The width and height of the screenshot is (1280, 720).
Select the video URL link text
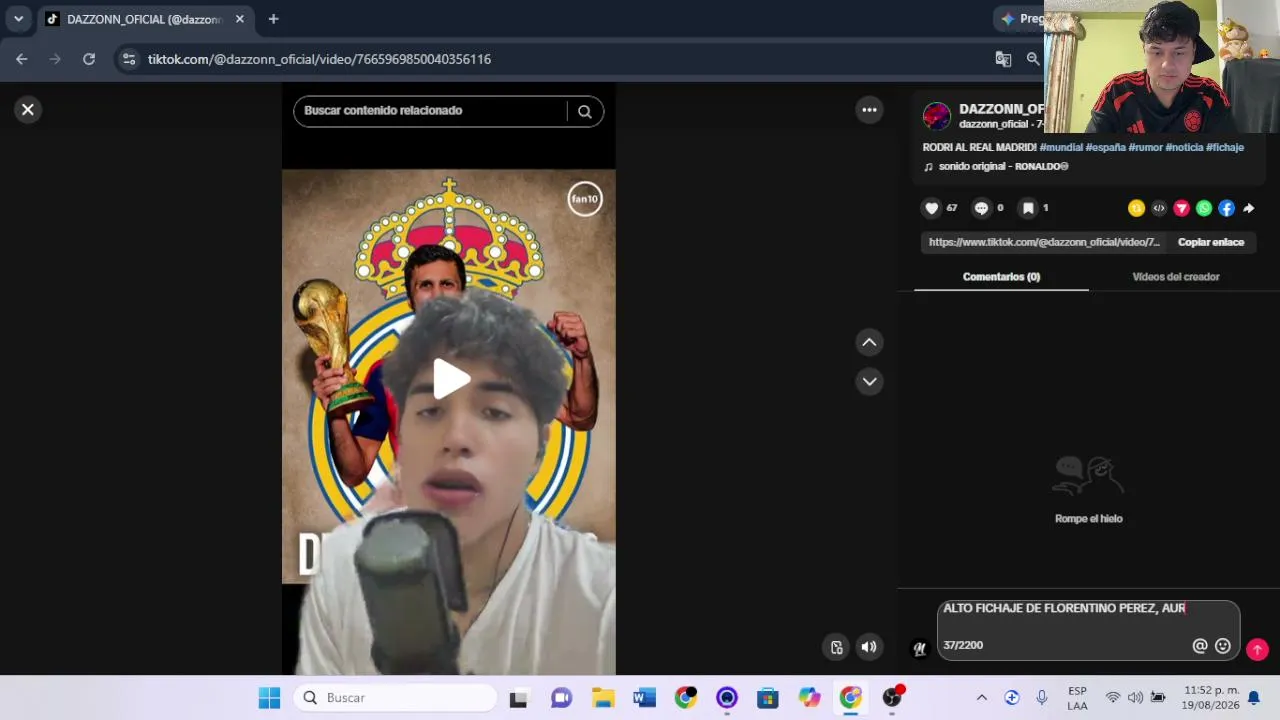[x=1044, y=242]
